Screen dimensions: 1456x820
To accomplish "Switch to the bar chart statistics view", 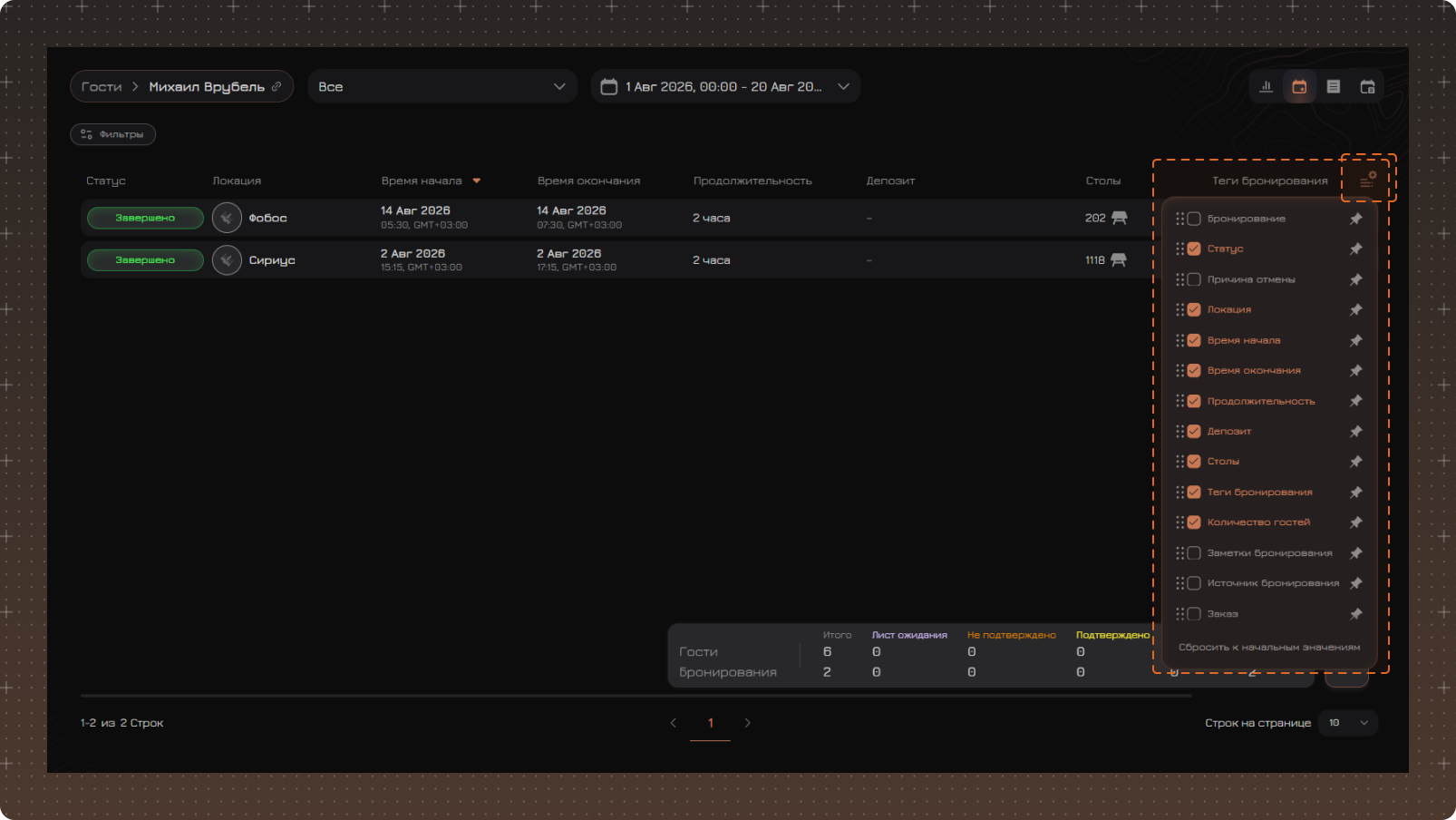I will 1266,87.
